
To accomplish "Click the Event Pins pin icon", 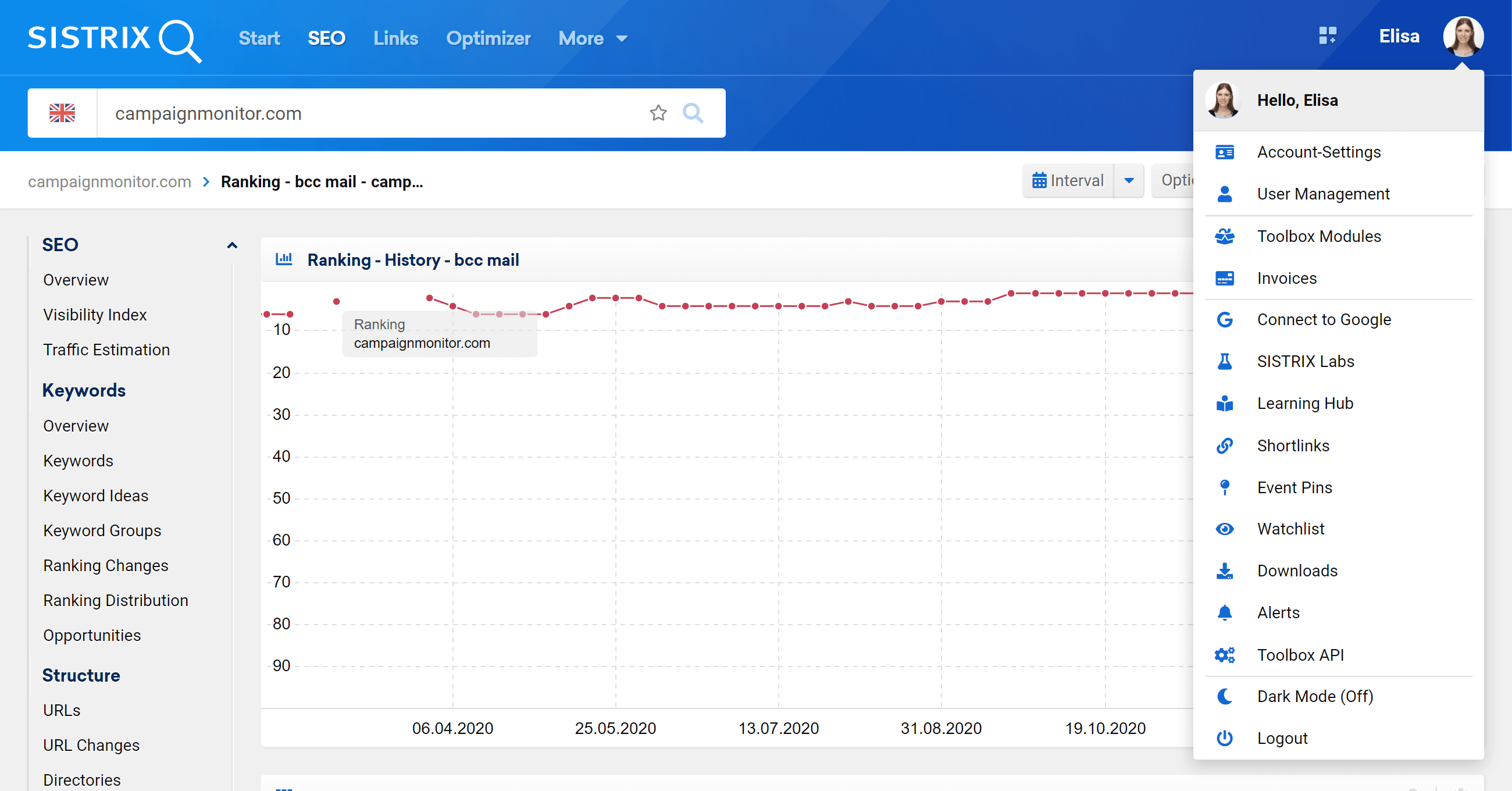I will pyautogui.click(x=1224, y=487).
